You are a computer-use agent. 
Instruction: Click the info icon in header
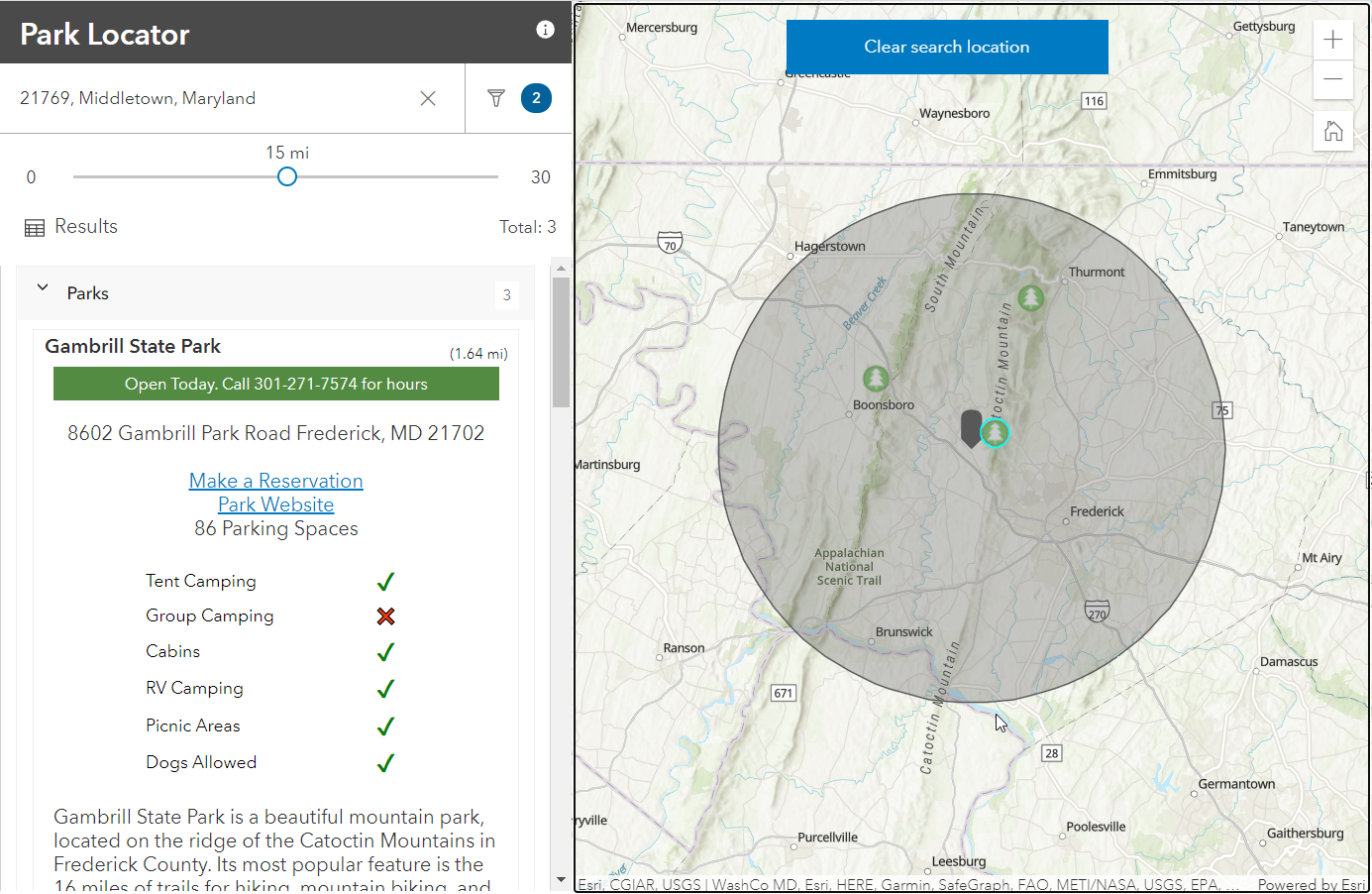click(x=545, y=30)
